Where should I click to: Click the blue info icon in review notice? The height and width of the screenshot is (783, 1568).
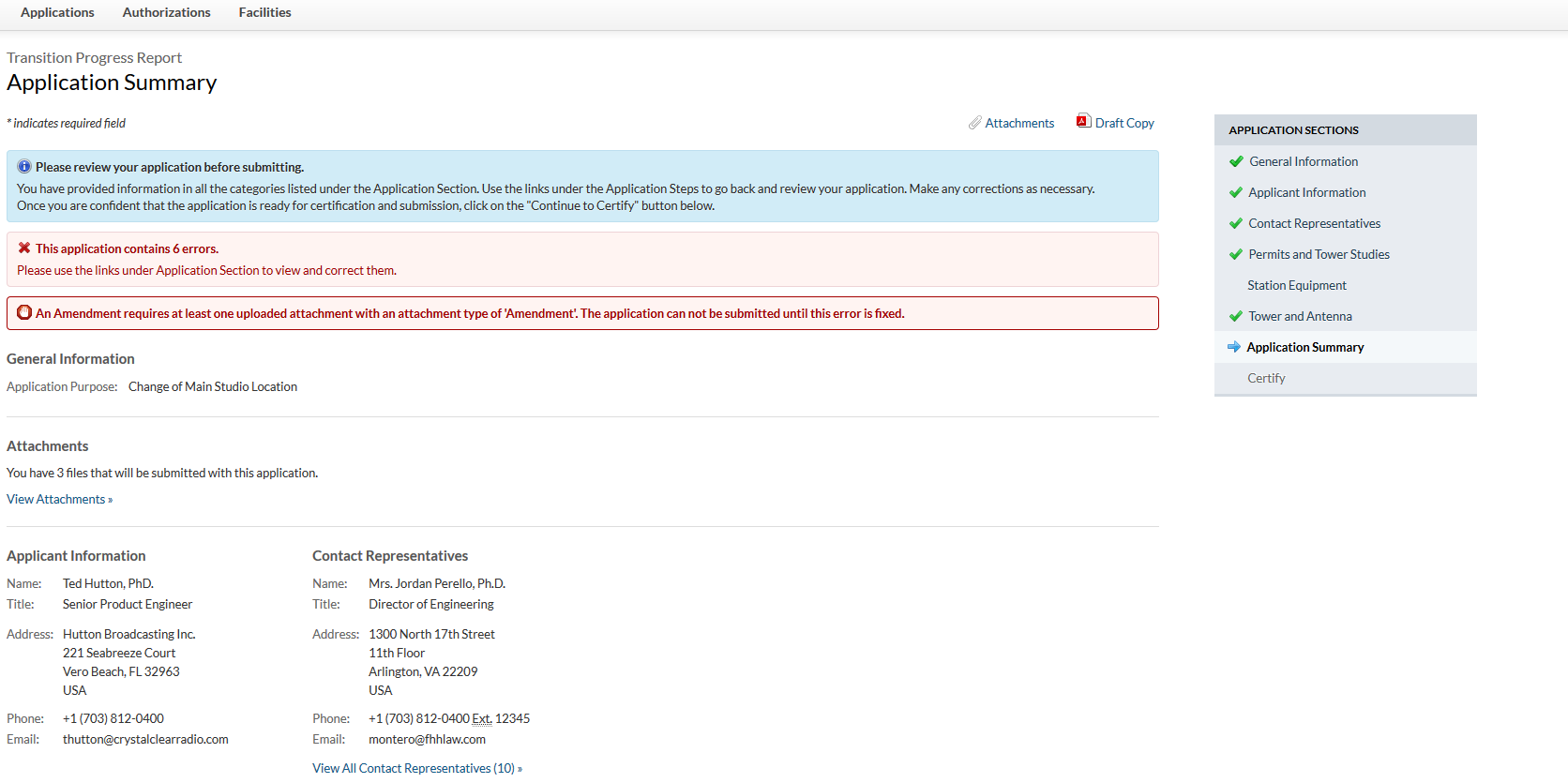pos(24,167)
